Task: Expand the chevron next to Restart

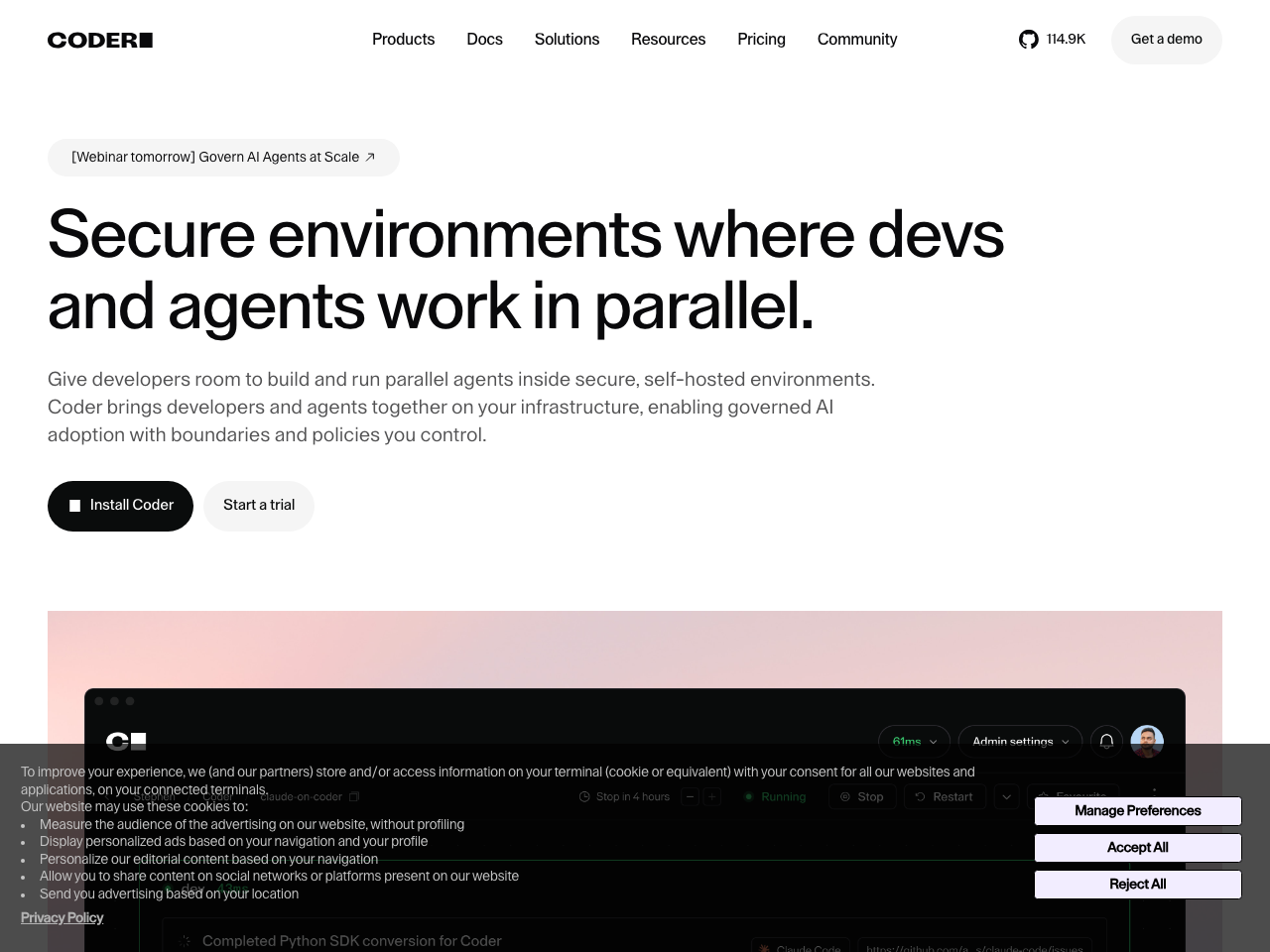Action: pos(1006,796)
